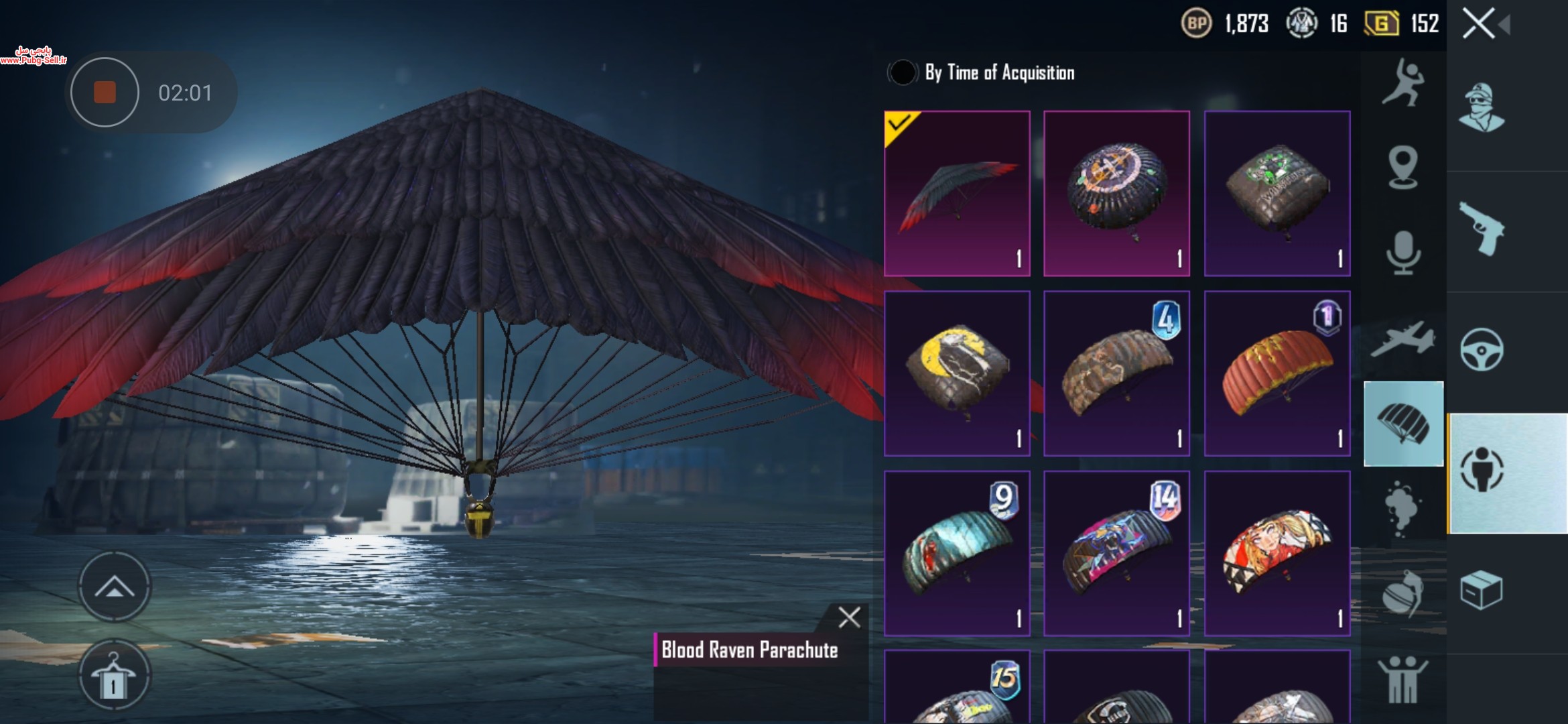This screenshot has height=724, width=1568.
Task: Stop the screen recording
Action: point(105,92)
